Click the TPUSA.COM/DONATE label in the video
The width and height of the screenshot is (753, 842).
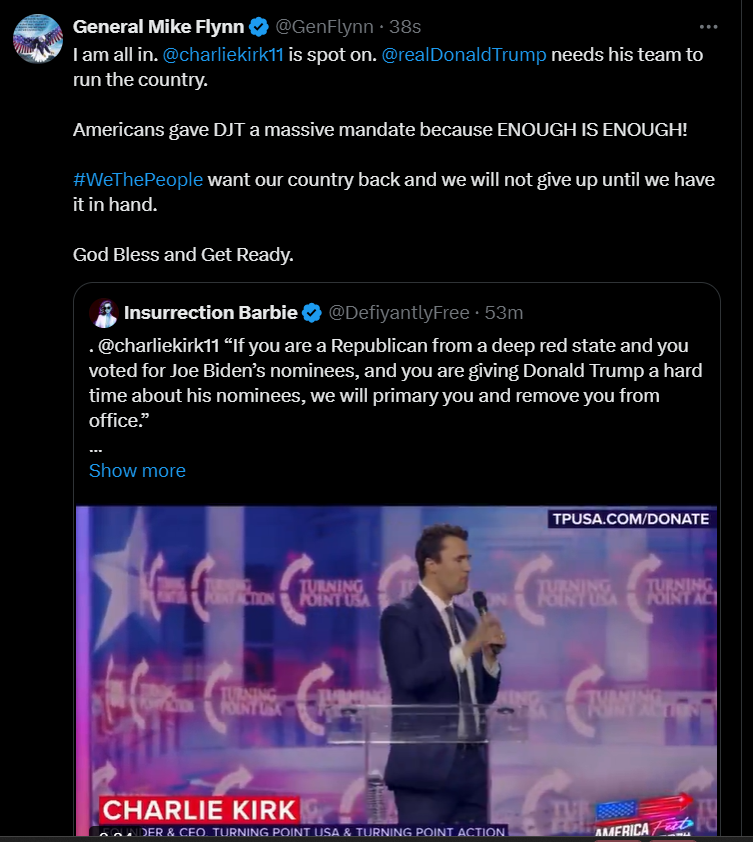[x=630, y=519]
